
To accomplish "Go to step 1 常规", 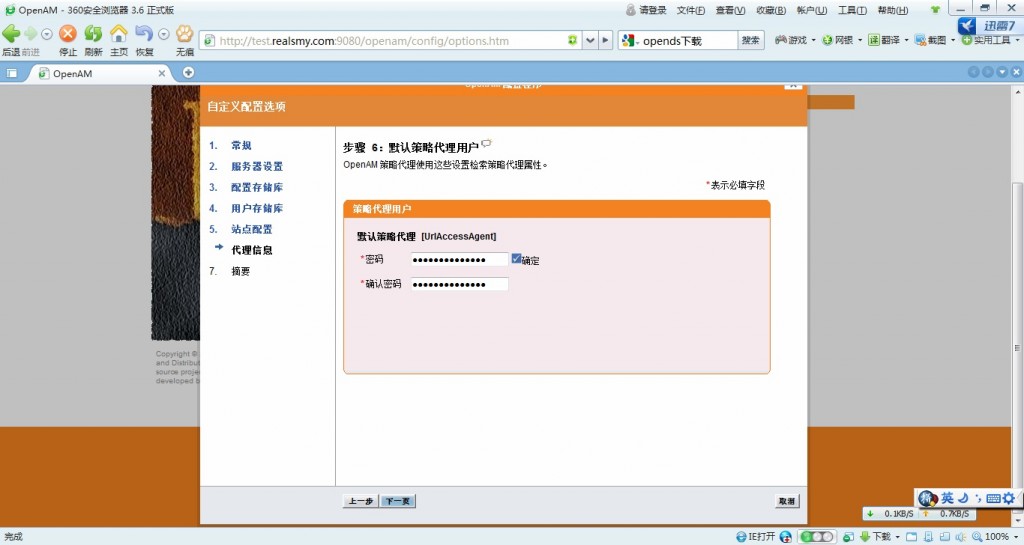I will [241, 145].
